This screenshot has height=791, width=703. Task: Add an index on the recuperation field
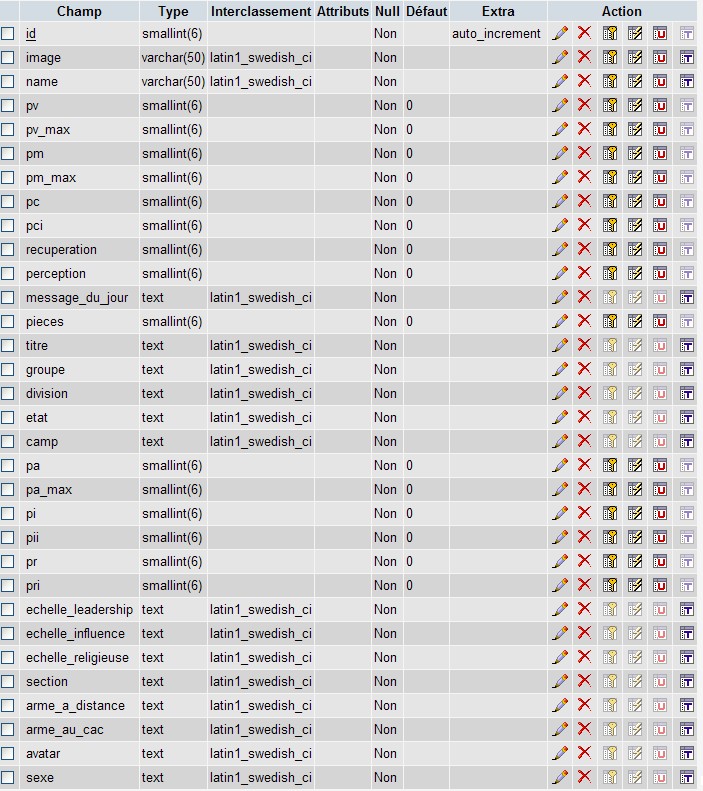[635, 249]
